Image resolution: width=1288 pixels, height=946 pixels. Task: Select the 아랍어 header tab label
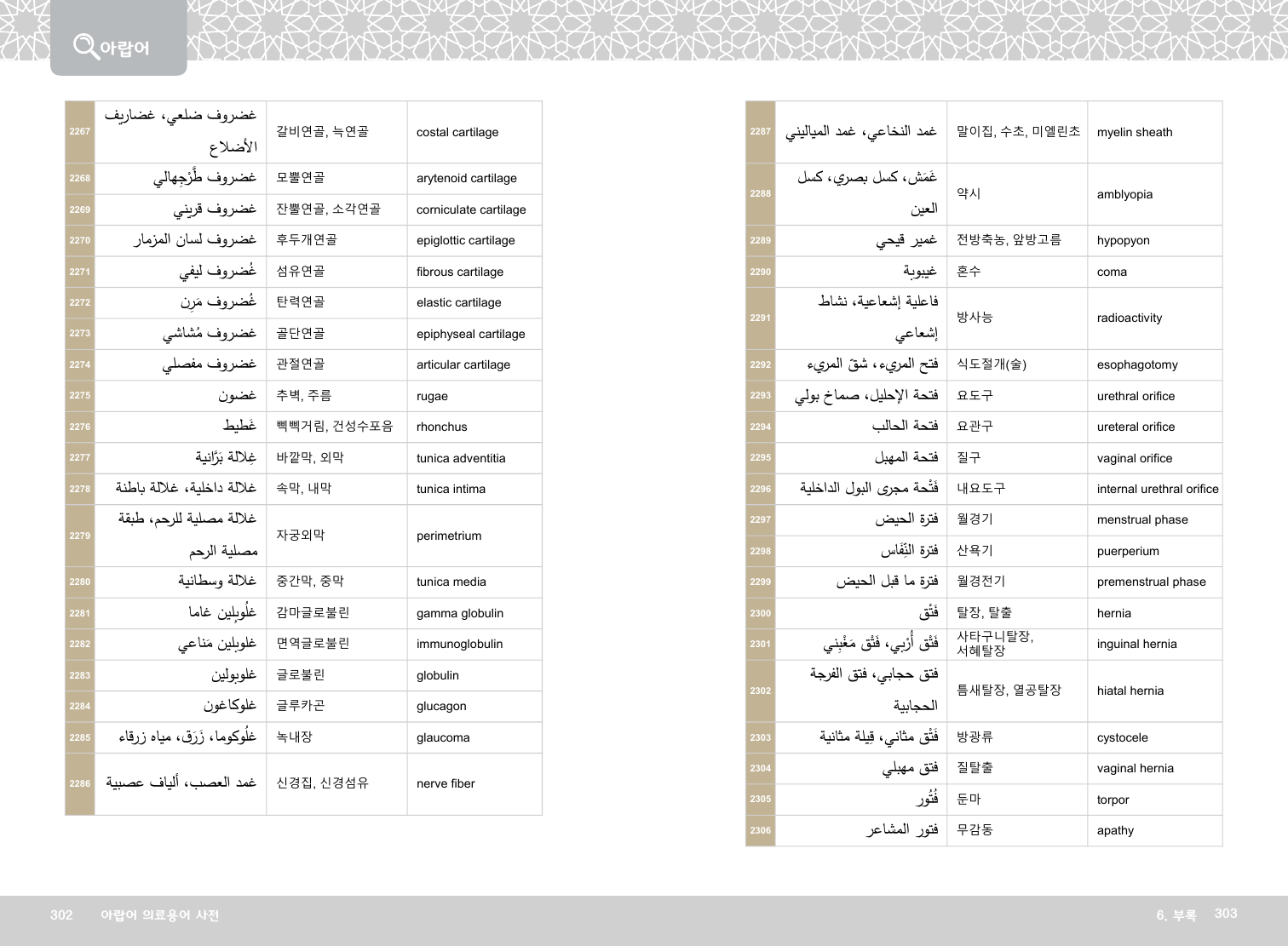pos(124,49)
